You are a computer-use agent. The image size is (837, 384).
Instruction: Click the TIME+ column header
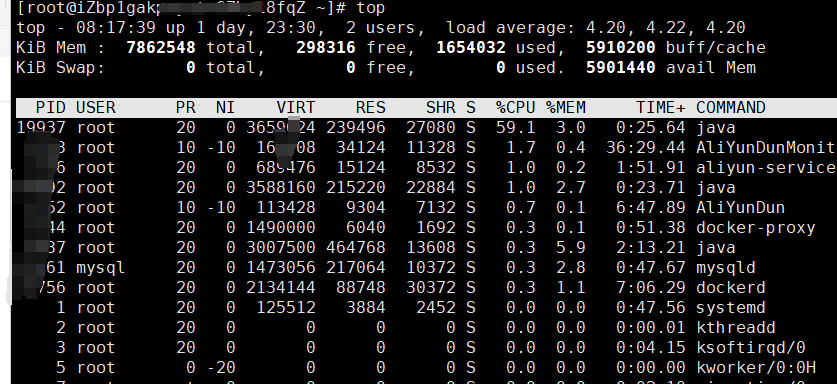[661, 108]
